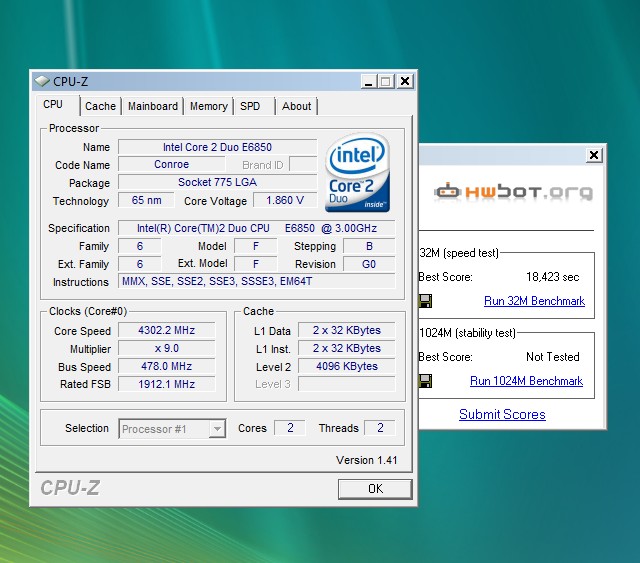
Task: Open the Processor #1 selection dropdown
Action: [217, 429]
